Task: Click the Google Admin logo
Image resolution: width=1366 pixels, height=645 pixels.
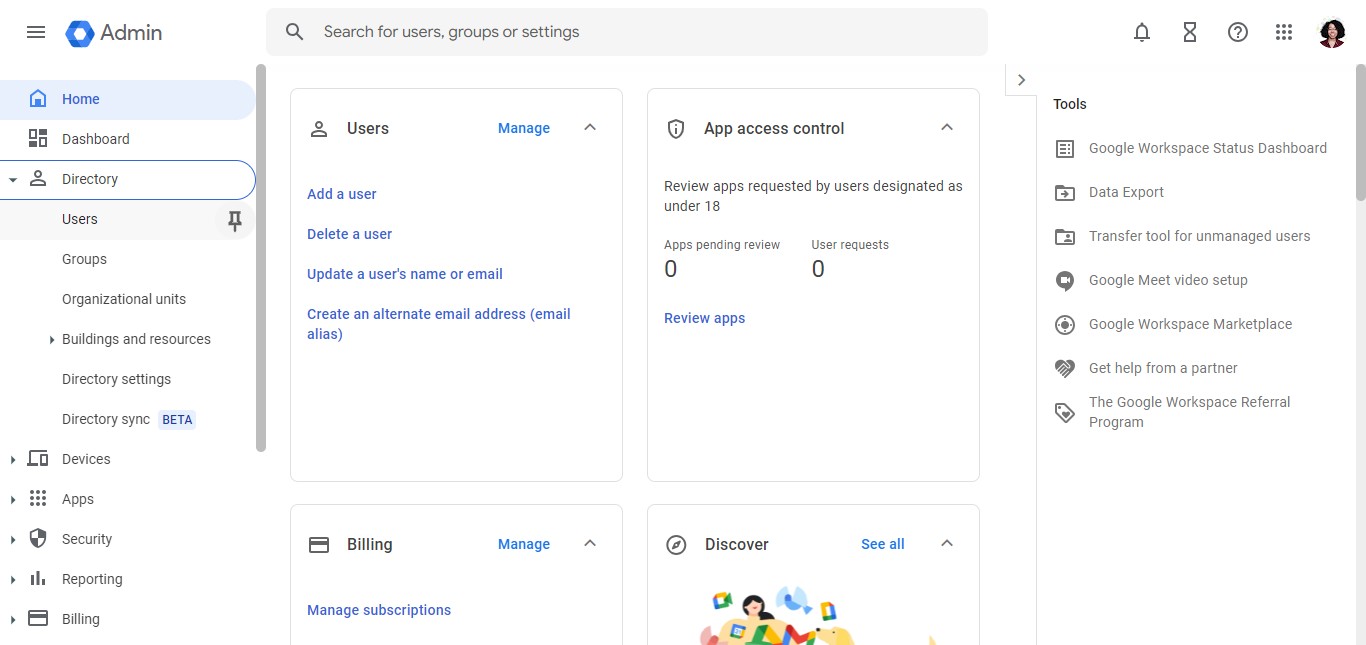Action: pyautogui.click(x=114, y=33)
